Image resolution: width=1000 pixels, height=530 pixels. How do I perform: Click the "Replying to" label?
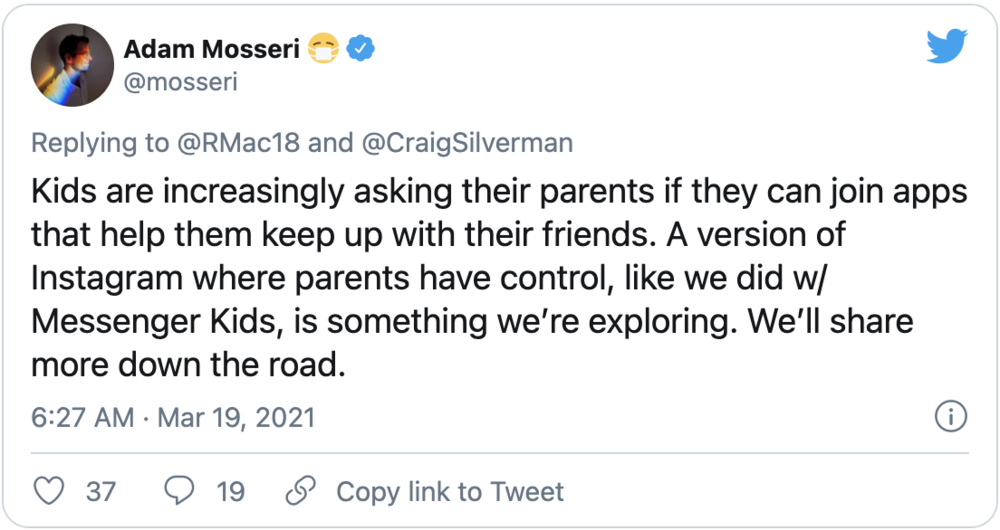100,143
